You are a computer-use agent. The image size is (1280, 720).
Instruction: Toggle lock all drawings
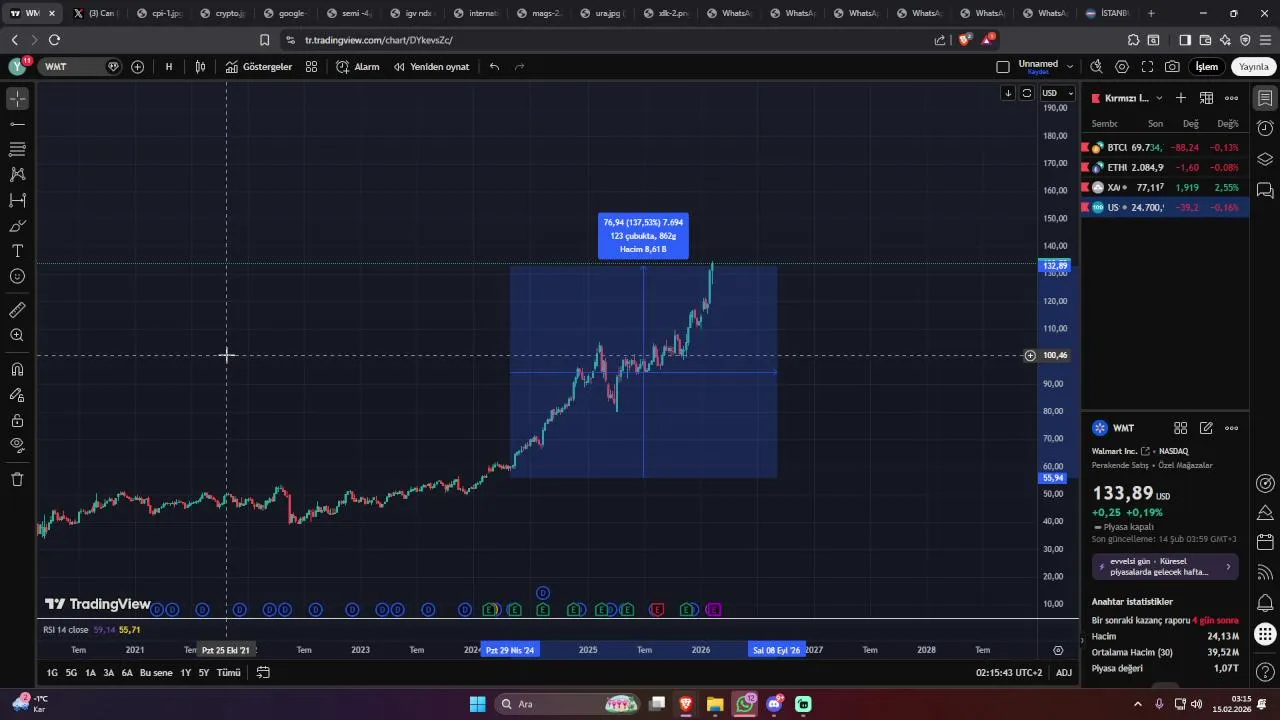17,421
